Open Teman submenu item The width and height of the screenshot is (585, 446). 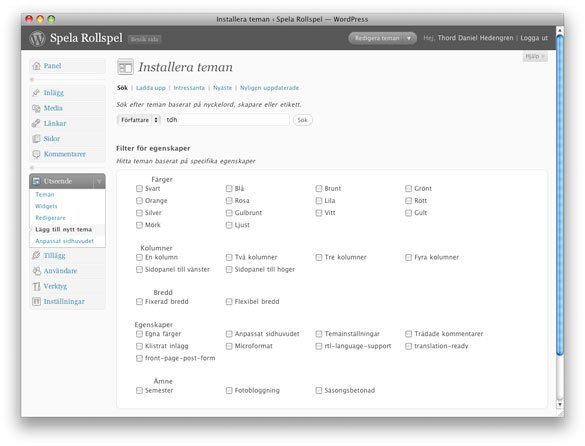(x=45, y=194)
